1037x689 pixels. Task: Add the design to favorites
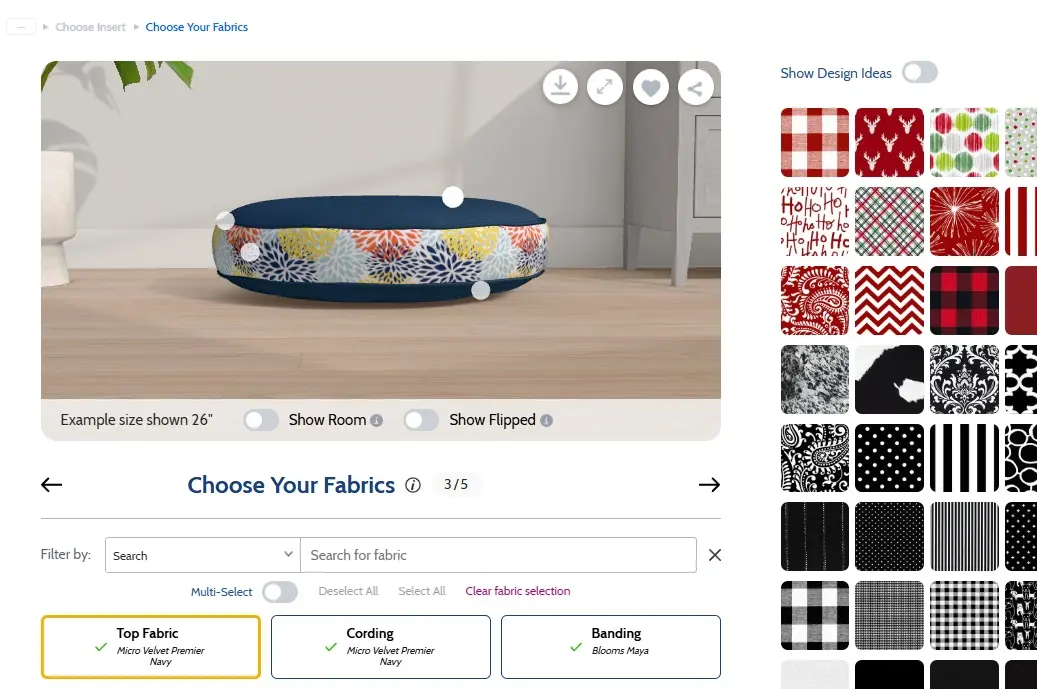(650, 87)
